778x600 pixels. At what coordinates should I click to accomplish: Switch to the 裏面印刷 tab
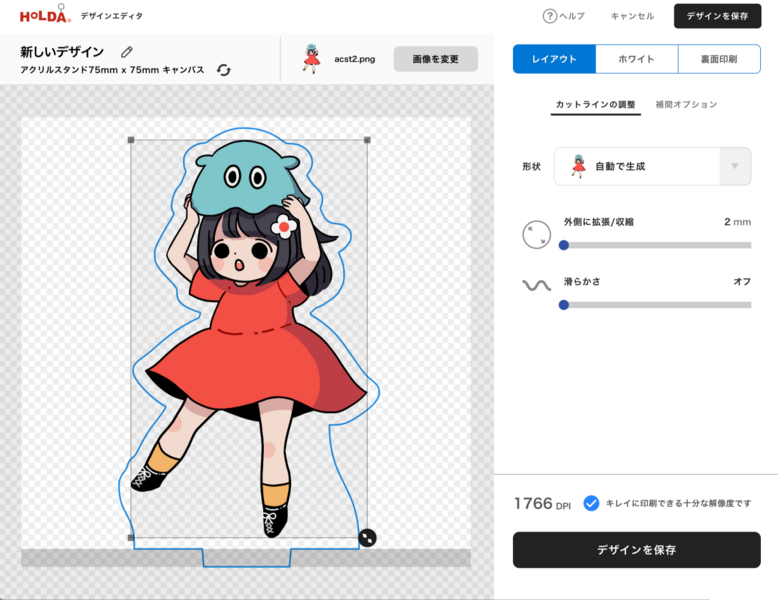719,59
